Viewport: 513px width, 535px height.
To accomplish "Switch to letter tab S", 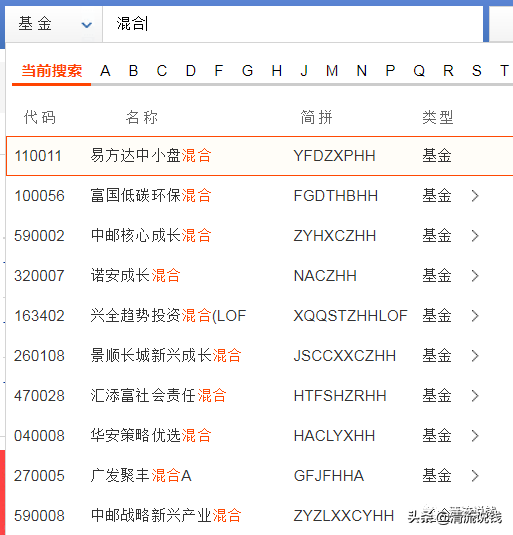I will [x=477, y=71].
